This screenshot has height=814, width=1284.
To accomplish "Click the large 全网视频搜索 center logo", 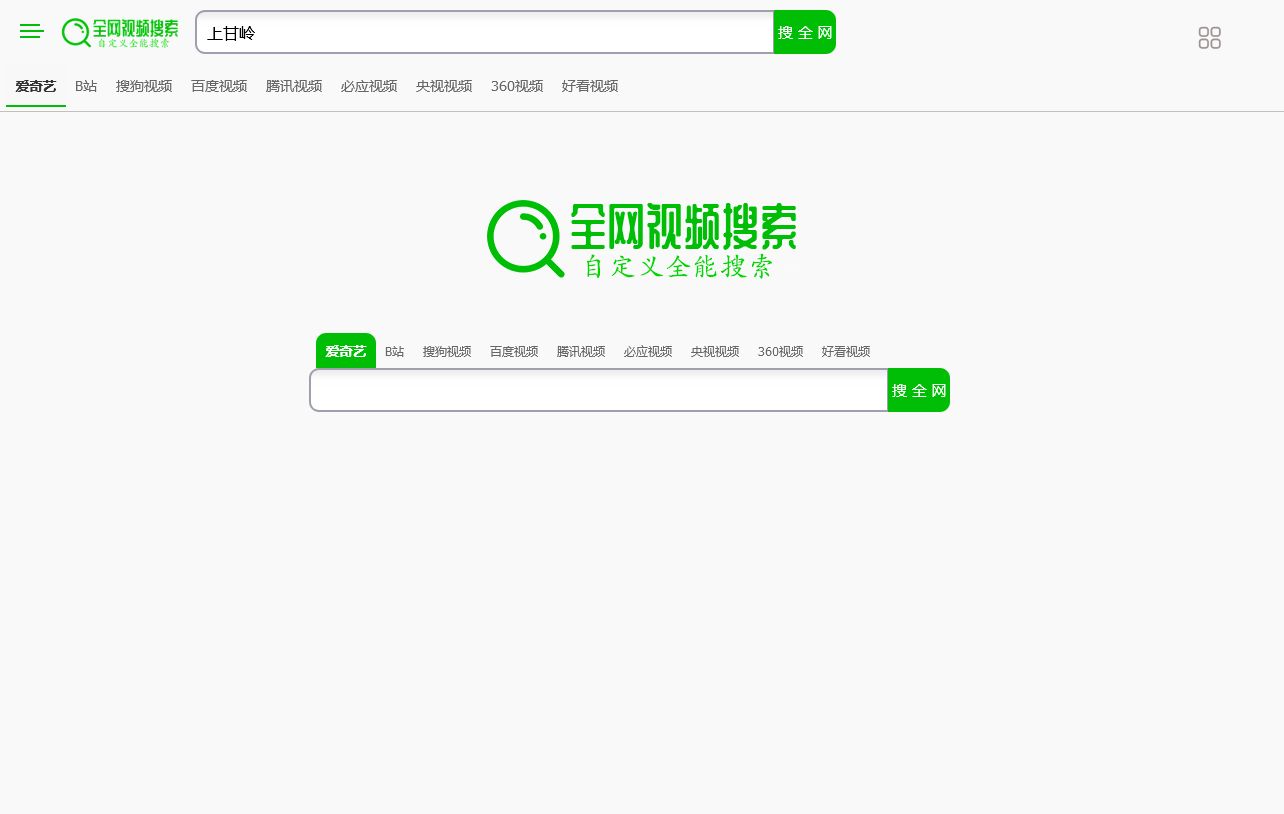I will 642,240.
